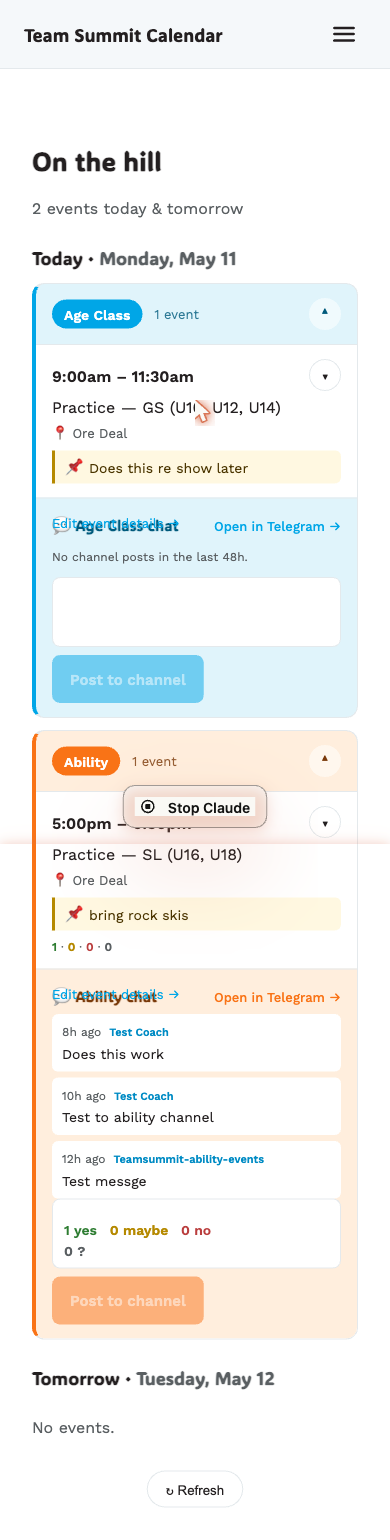This screenshot has height=1540, width=390.
Task: Open Age Class chat in Telegram
Action: pos(277,526)
